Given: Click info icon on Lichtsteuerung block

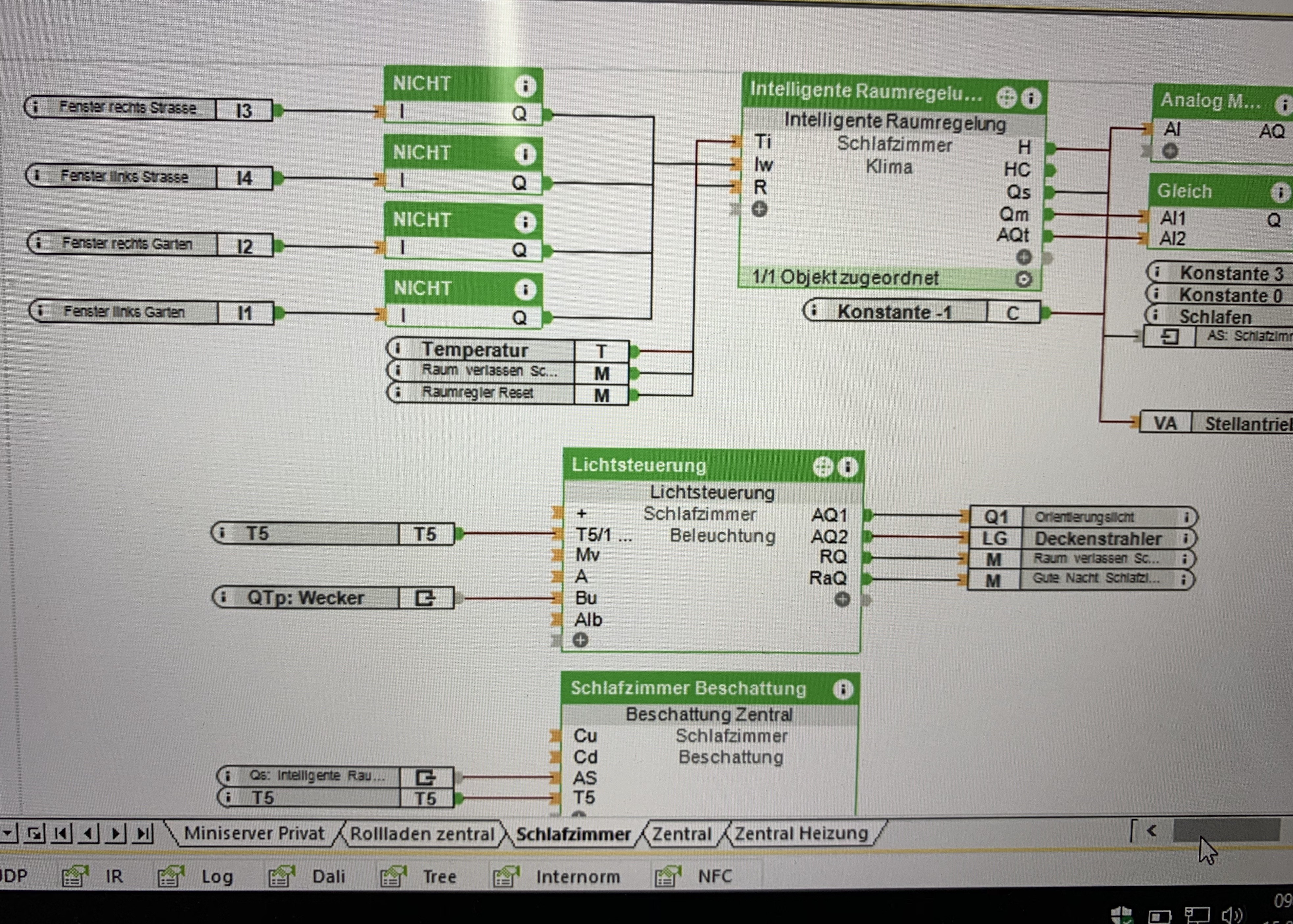Looking at the screenshot, I should (x=847, y=468).
